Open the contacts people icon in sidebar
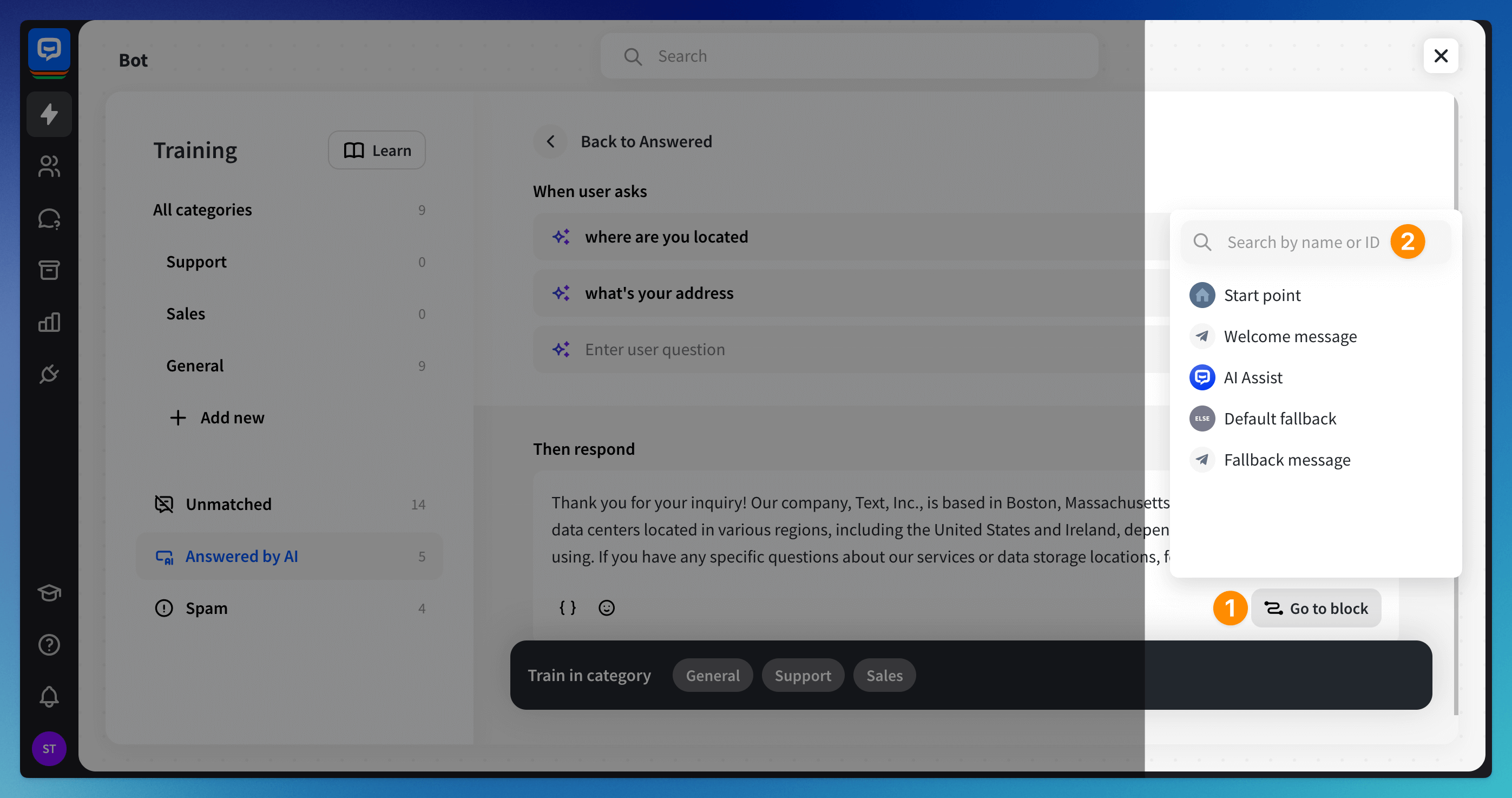This screenshot has height=798, width=1512. [x=49, y=166]
